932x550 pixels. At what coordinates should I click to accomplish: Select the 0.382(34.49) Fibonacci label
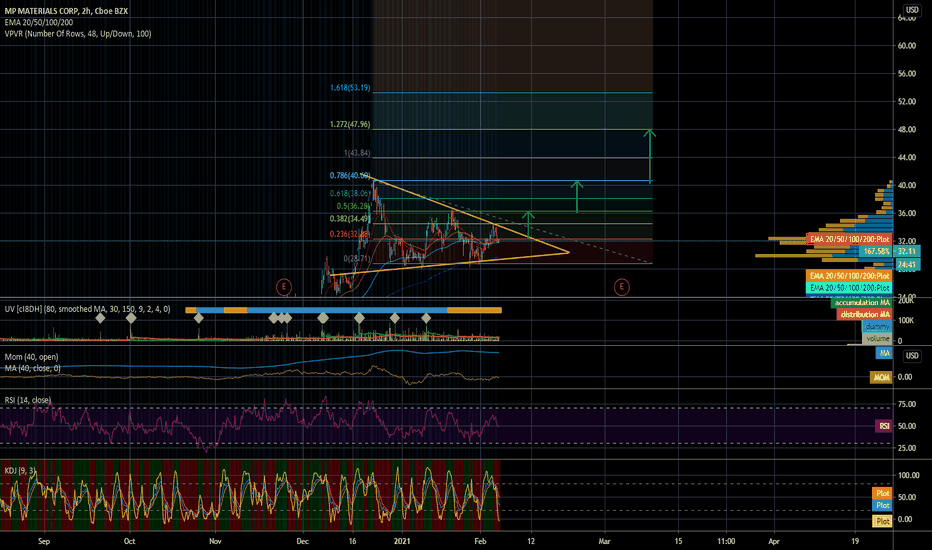pyautogui.click(x=350, y=219)
